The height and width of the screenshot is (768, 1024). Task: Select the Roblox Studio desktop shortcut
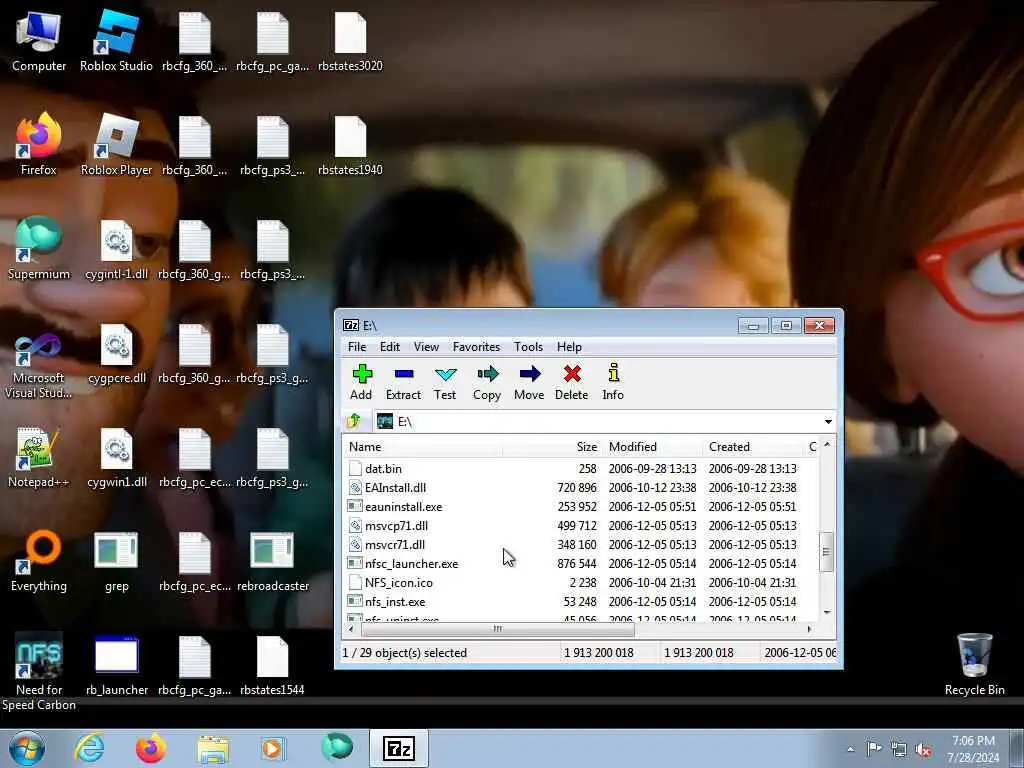[x=116, y=40]
